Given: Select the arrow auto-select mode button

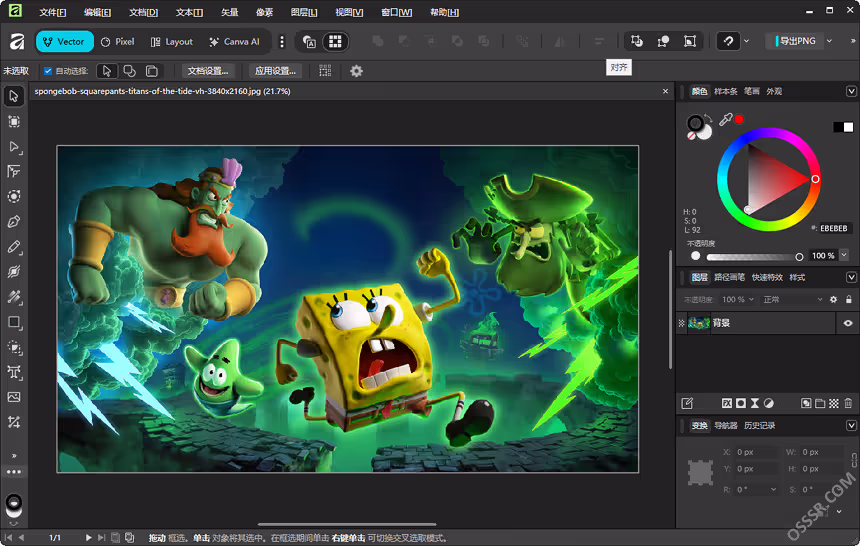Looking at the screenshot, I should tap(107, 71).
